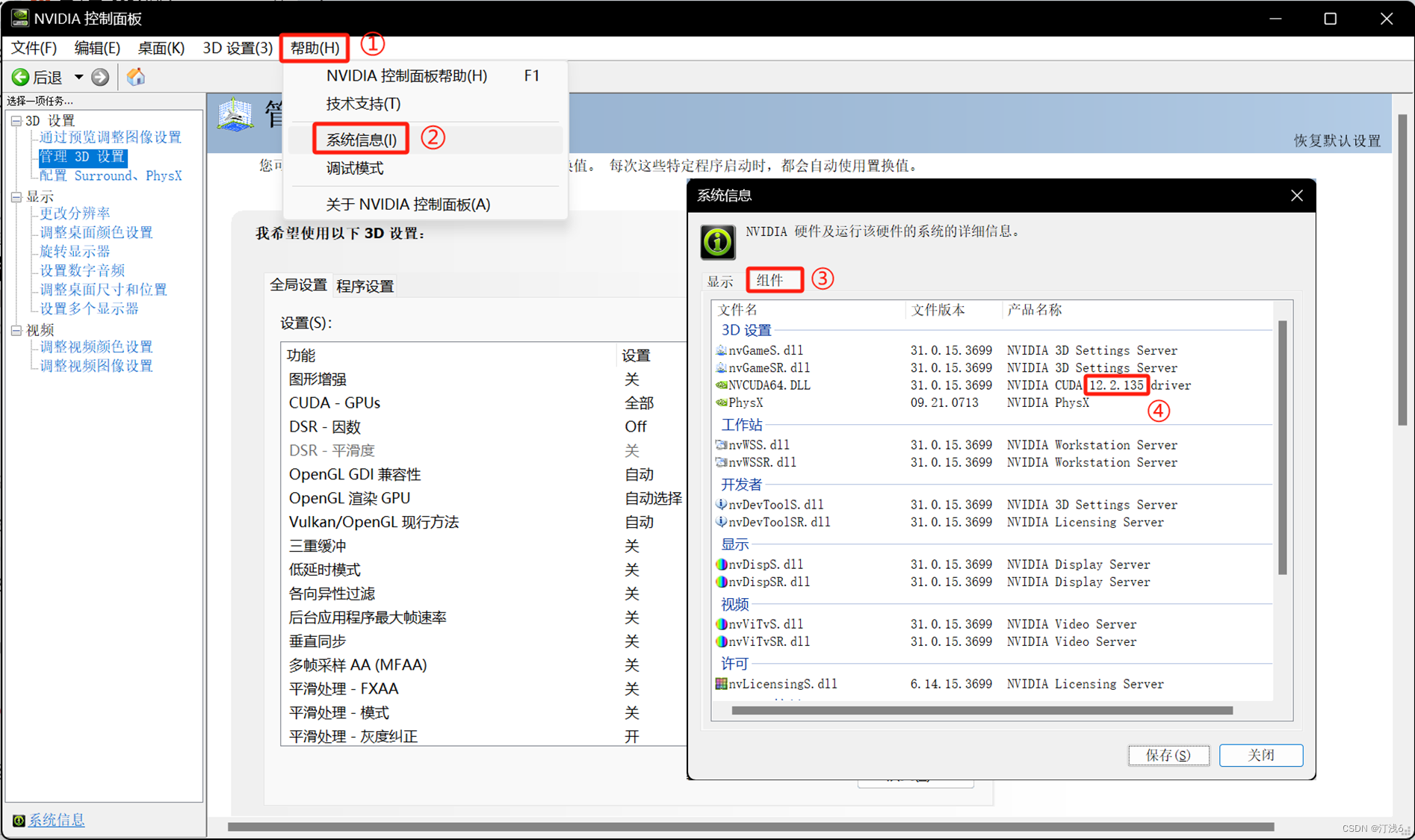1415x840 pixels.
Task: Click the system info icon at bottom left
Action: 19,821
